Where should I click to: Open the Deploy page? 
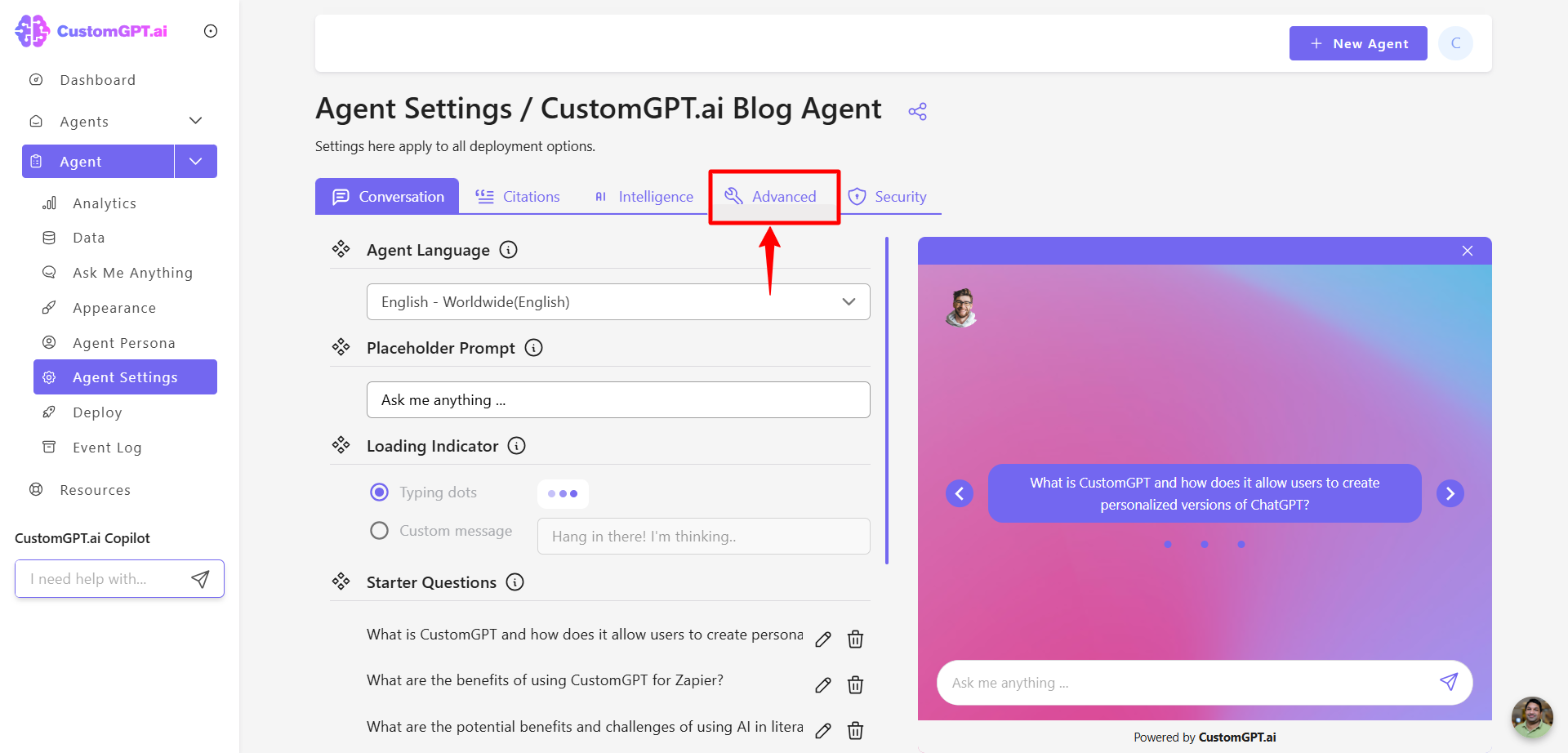(x=97, y=412)
